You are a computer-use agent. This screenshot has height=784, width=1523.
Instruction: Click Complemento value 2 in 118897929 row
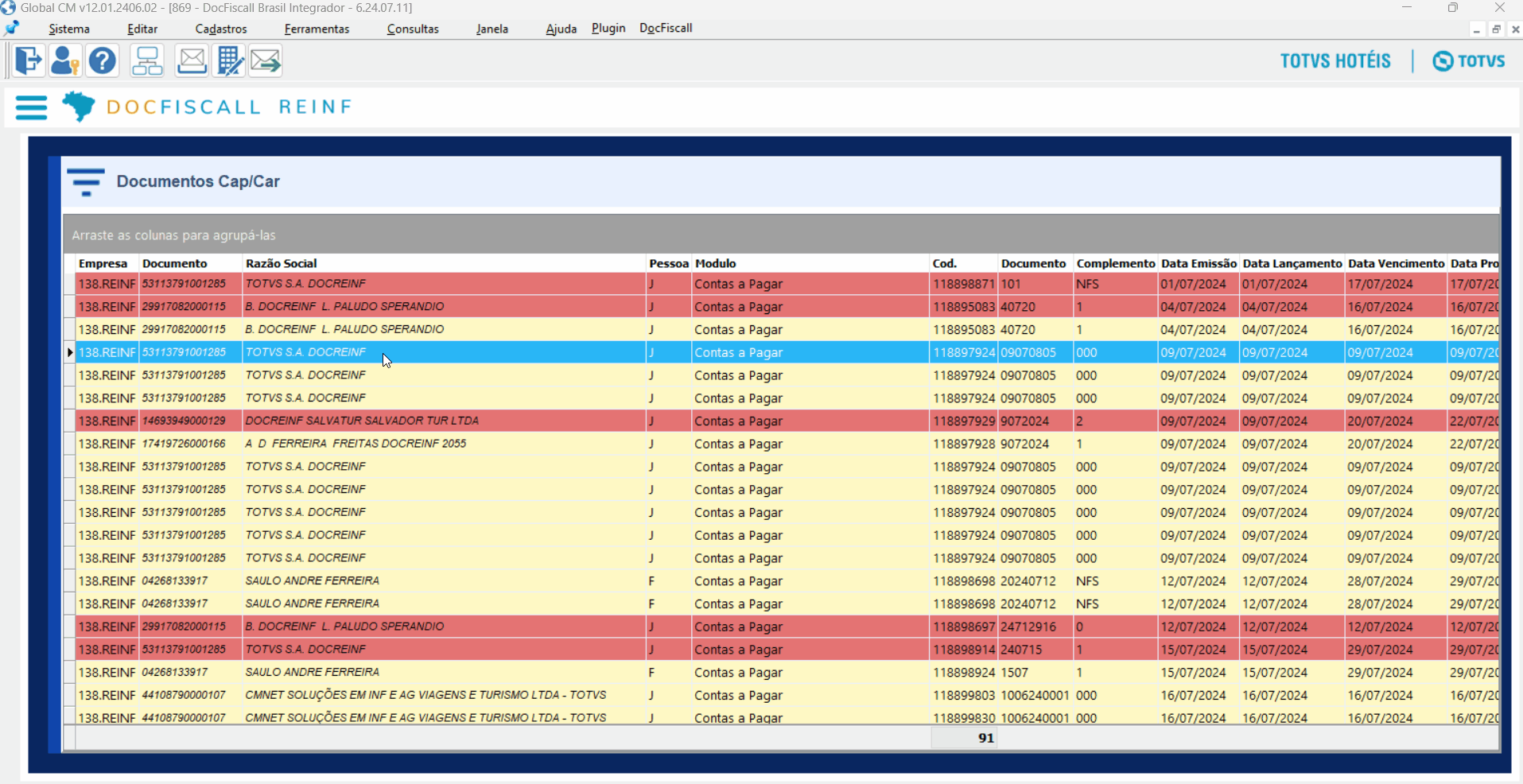coord(1116,421)
